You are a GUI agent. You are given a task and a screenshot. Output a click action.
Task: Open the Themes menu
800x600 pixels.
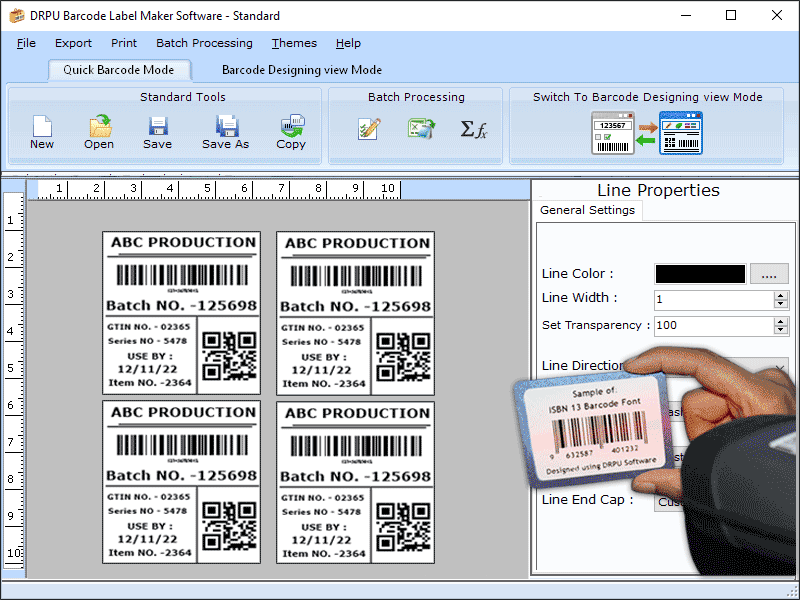click(x=293, y=43)
